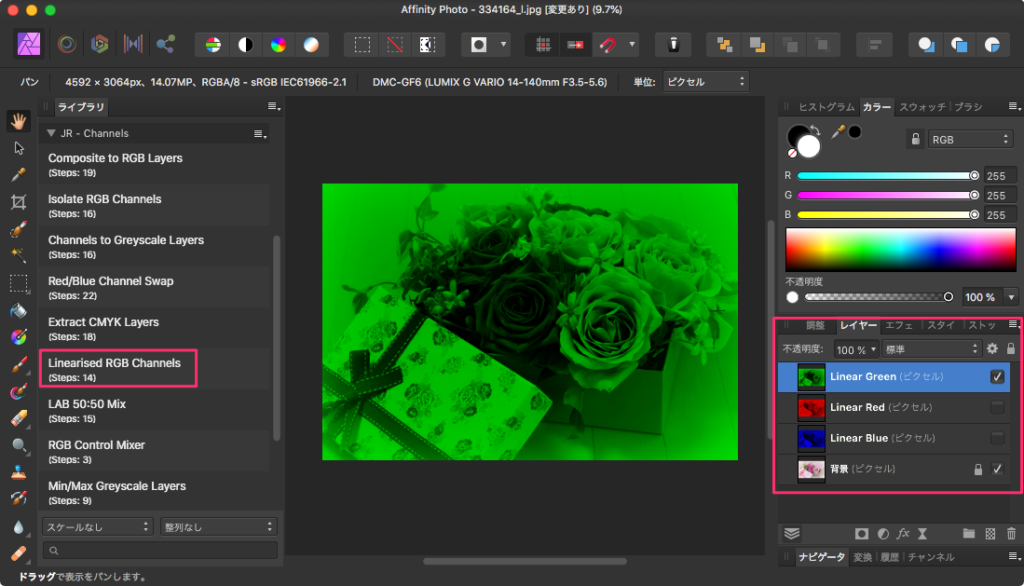Open layer effects with fx icon
Screen dimensions: 1024x586
coord(903,534)
